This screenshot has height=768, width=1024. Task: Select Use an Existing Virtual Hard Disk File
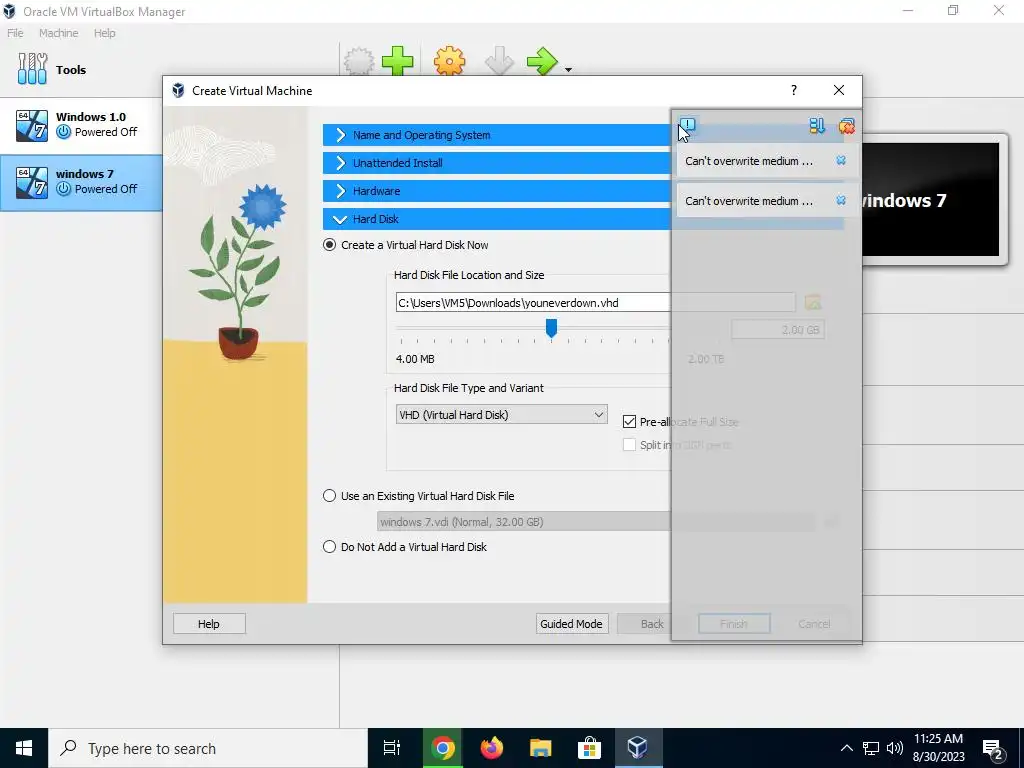pos(330,496)
